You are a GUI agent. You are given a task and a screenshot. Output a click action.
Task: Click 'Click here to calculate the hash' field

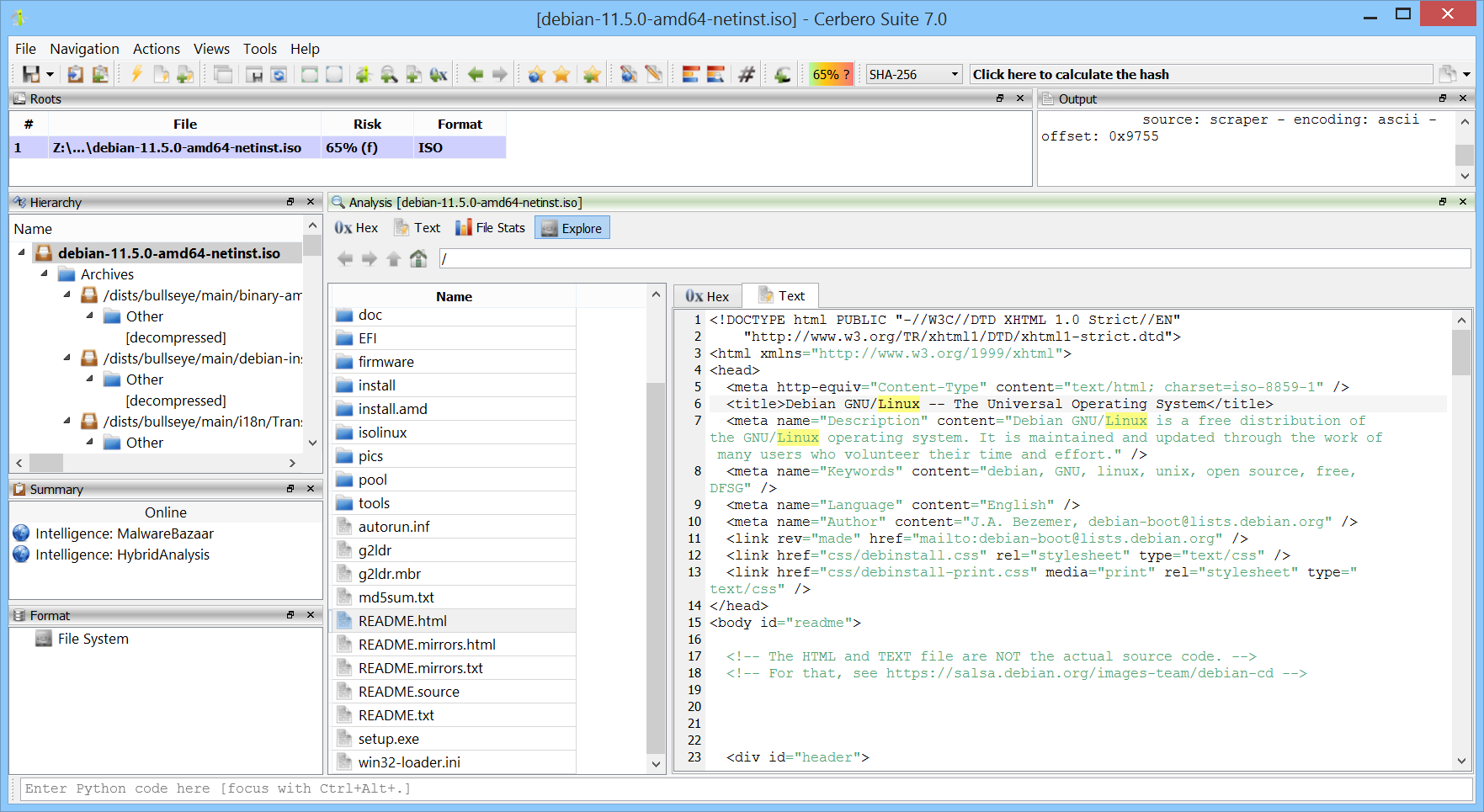1201,74
